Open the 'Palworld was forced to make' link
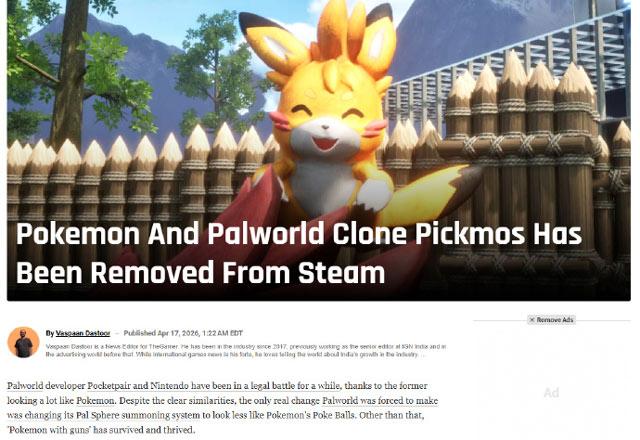The image size is (640, 440). pyautogui.click(x=380, y=400)
